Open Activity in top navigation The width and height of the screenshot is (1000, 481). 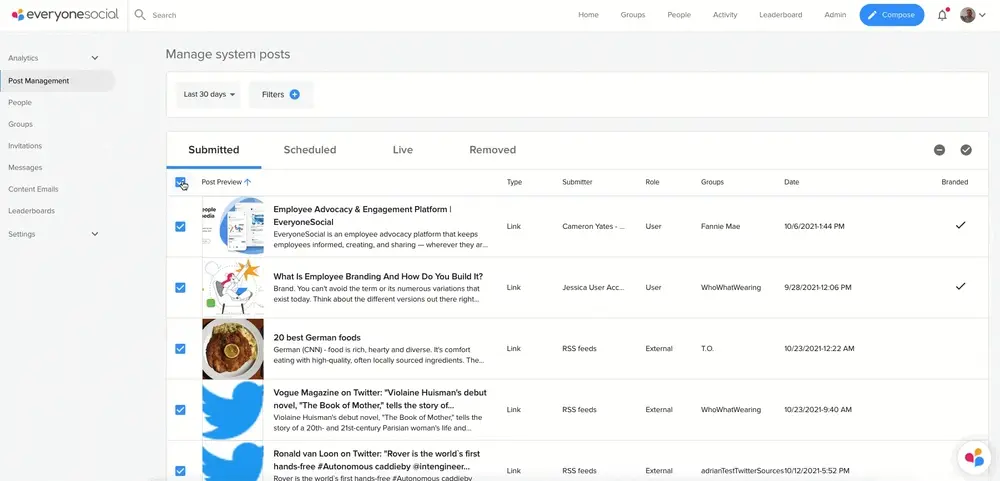tap(725, 15)
